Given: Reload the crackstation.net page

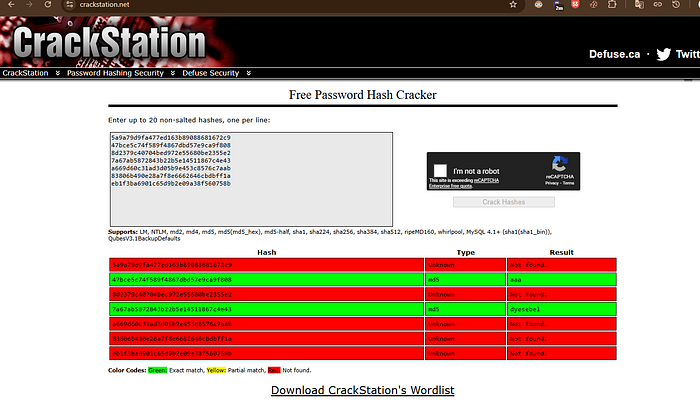Looking at the screenshot, I should [x=48, y=4].
